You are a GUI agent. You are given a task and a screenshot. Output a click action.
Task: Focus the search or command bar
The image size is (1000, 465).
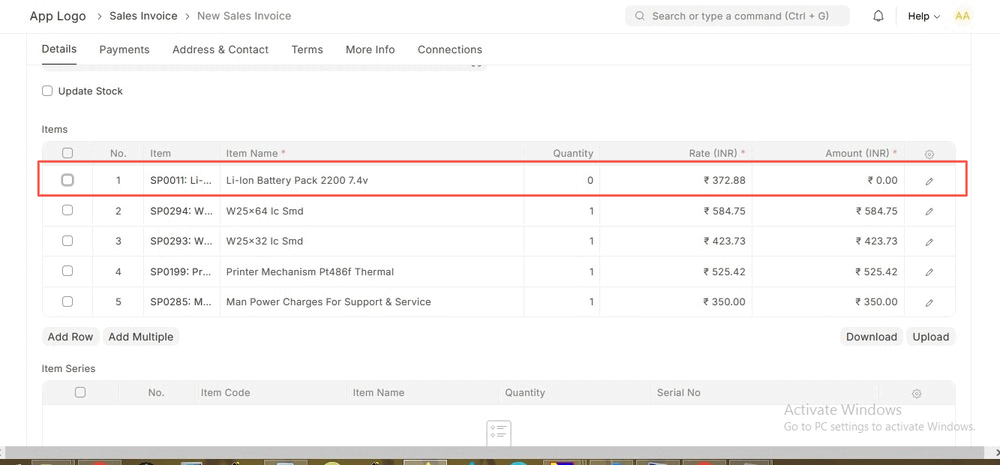click(737, 16)
